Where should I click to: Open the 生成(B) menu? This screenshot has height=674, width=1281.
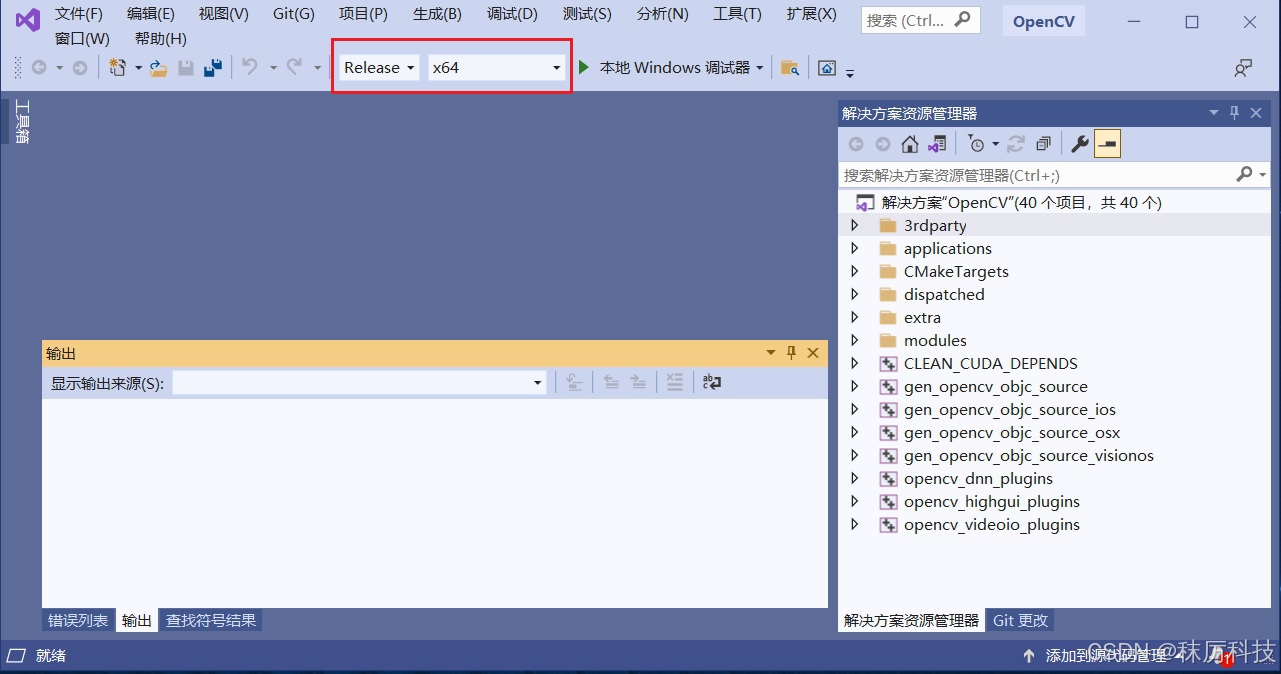[437, 14]
